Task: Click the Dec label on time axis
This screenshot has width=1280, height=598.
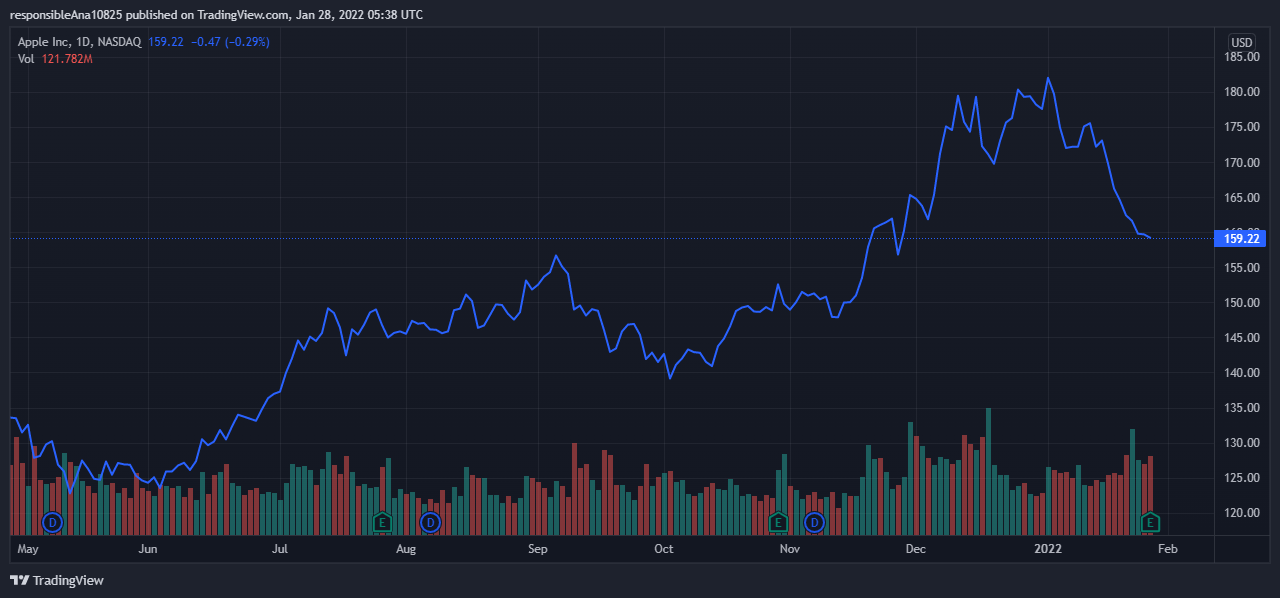Action: [915, 549]
